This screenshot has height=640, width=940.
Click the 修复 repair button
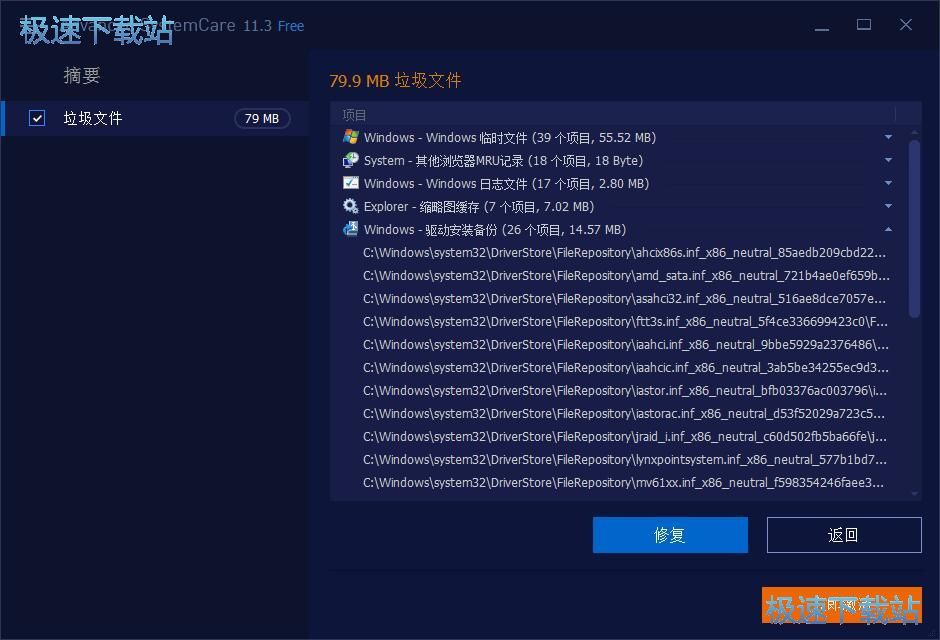(670, 535)
